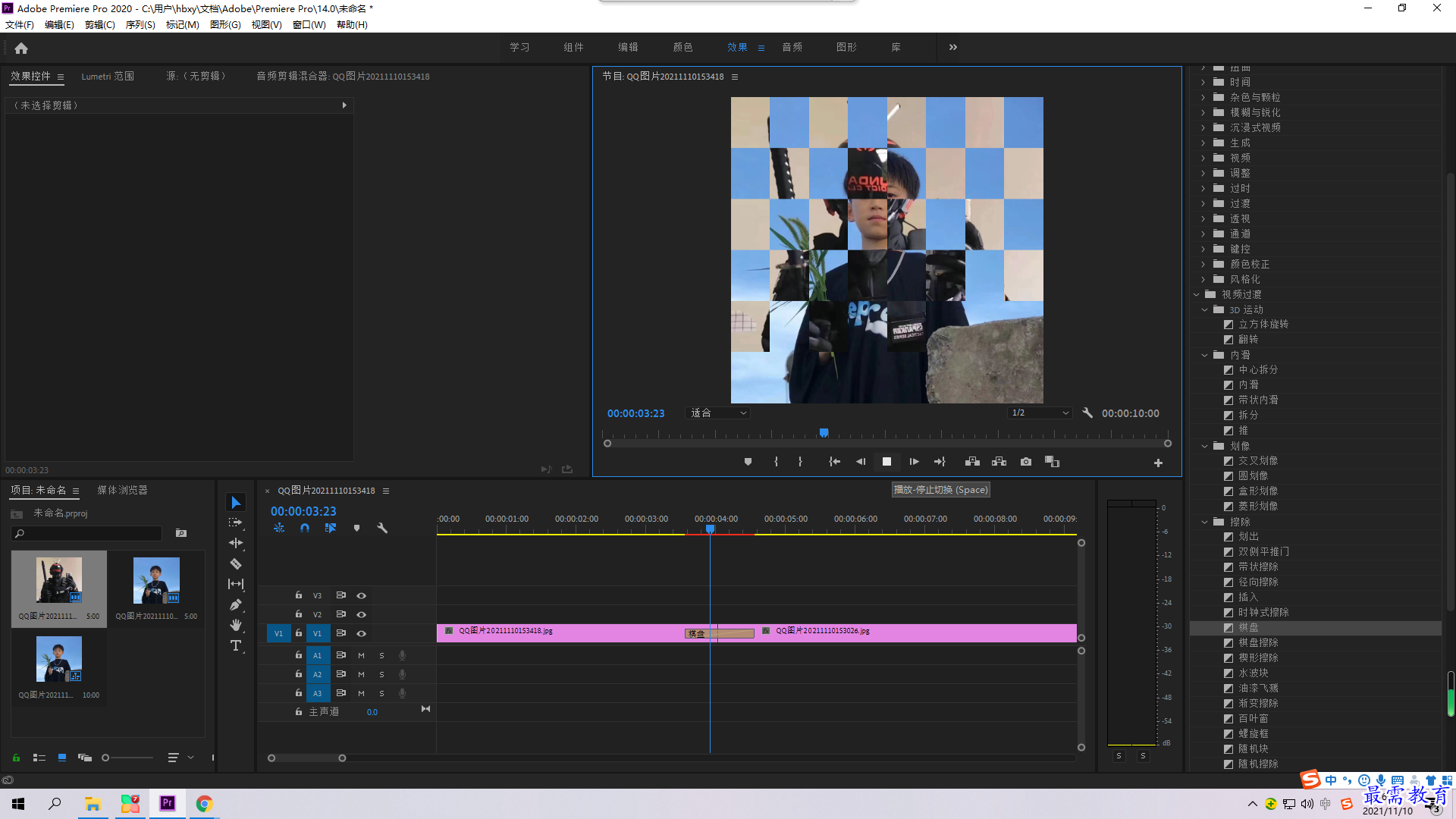Viewport: 1456px width, 819px height.
Task: Toggle V1 track output eye
Action: (362, 633)
